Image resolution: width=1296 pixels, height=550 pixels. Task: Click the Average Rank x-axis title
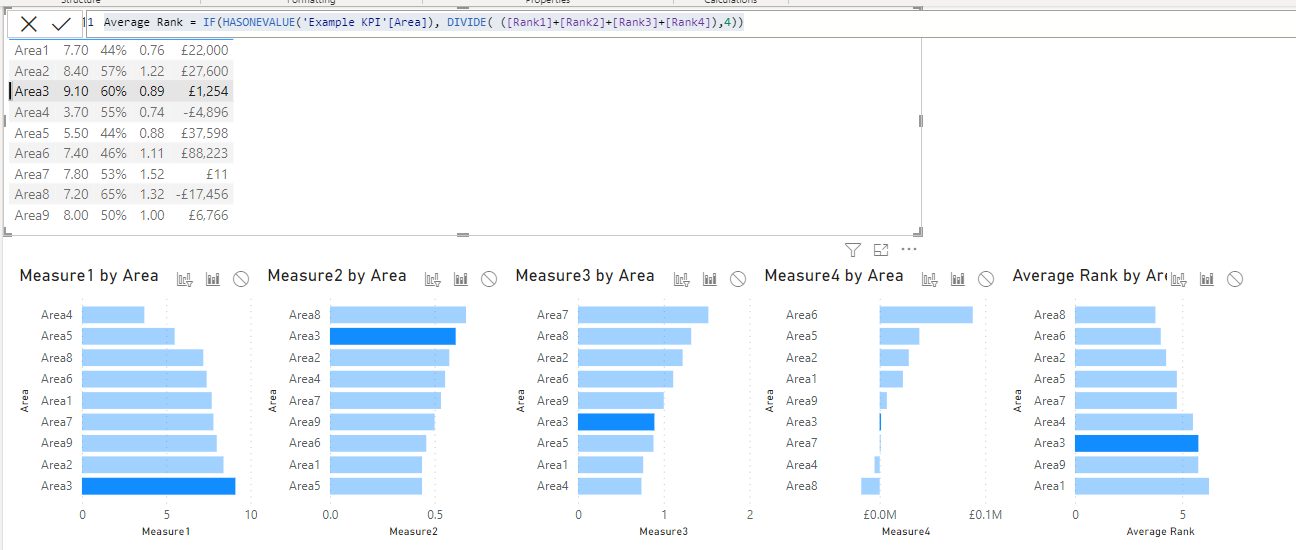1160,531
